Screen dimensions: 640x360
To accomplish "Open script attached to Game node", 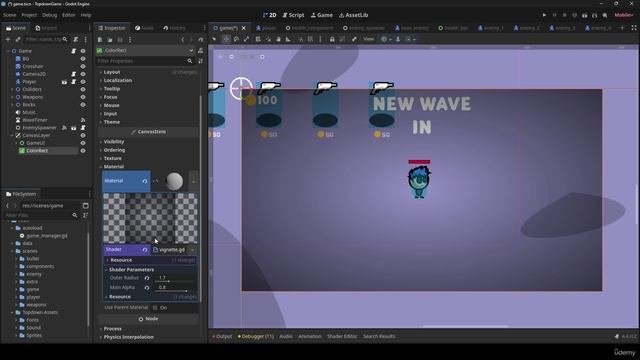I will point(73,51).
